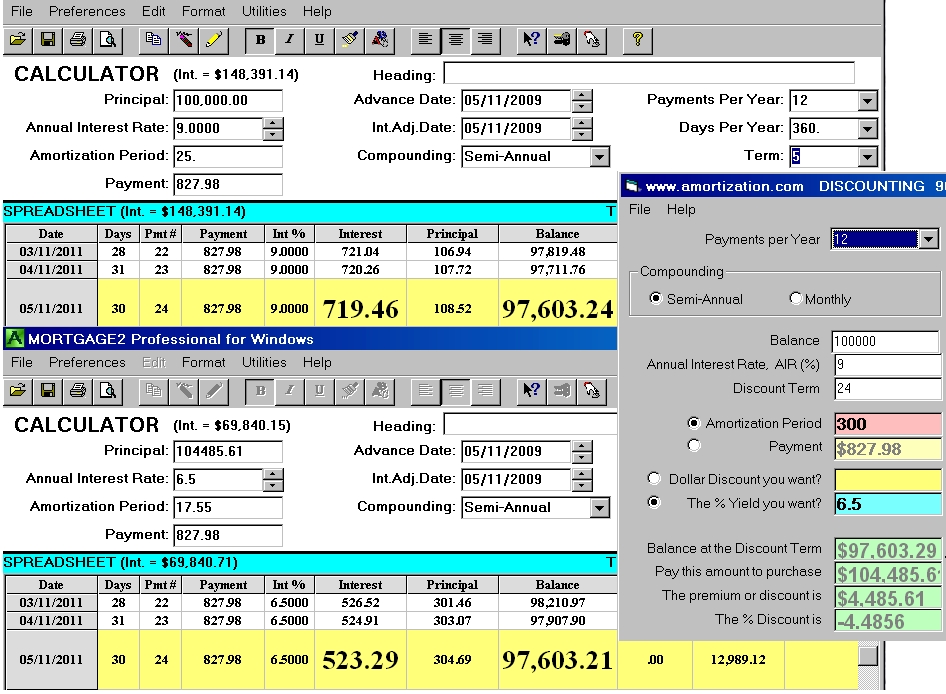The height and width of the screenshot is (694, 946).
Task: Click the Save disk icon in top toolbar
Action: click(x=47, y=40)
